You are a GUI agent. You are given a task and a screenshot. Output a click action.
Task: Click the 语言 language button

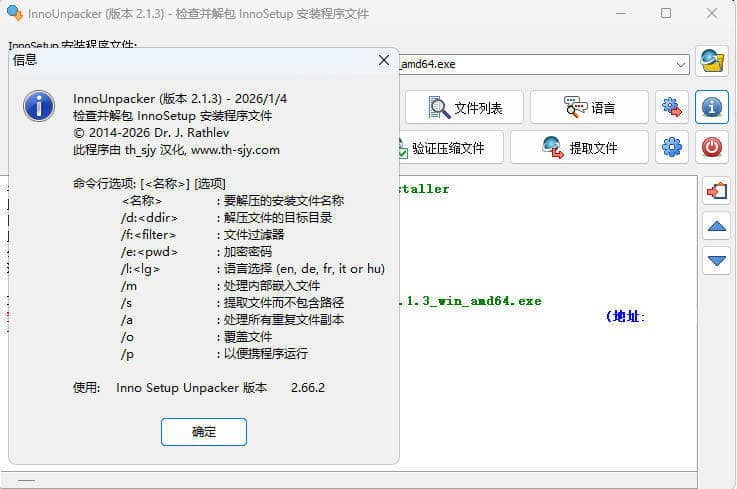(x=589, y=107)
